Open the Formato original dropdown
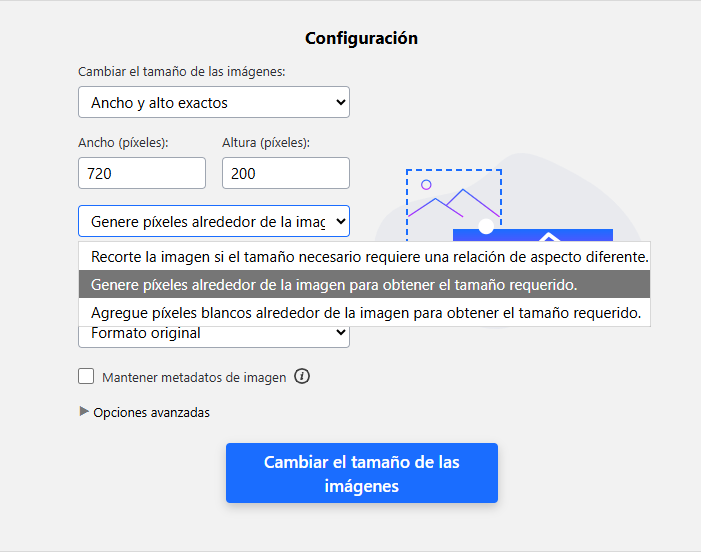Viewport: 701px width, 552px height. pos(214,332)
